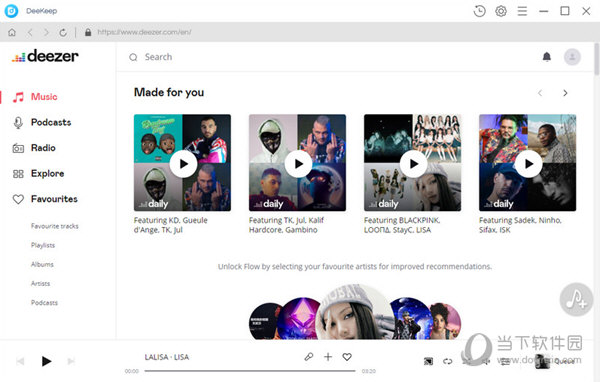This screenshot has width=600, height=382.
Task: Open Artists under Favourites
Action: (41, 284)
